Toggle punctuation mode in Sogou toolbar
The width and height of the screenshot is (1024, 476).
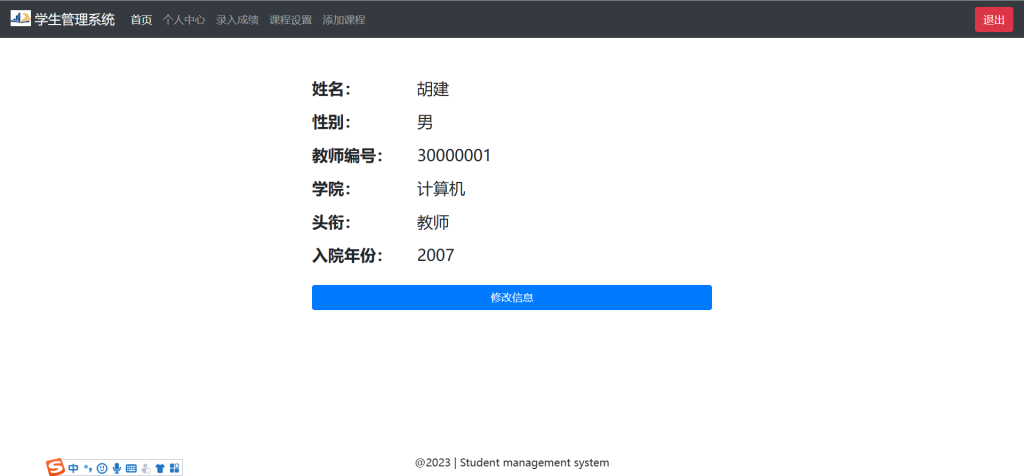pyautogui.click(x=88, y=468)
